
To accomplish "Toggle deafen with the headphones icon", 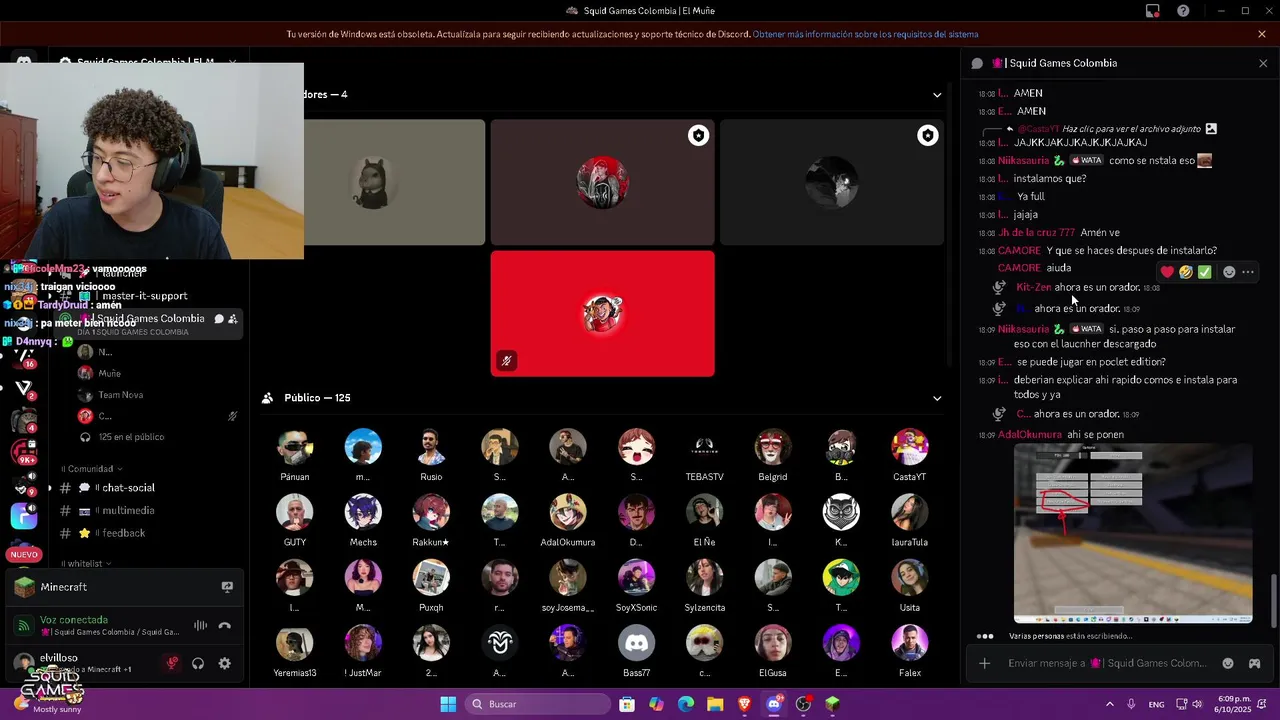I will click(x=198, y=663).
